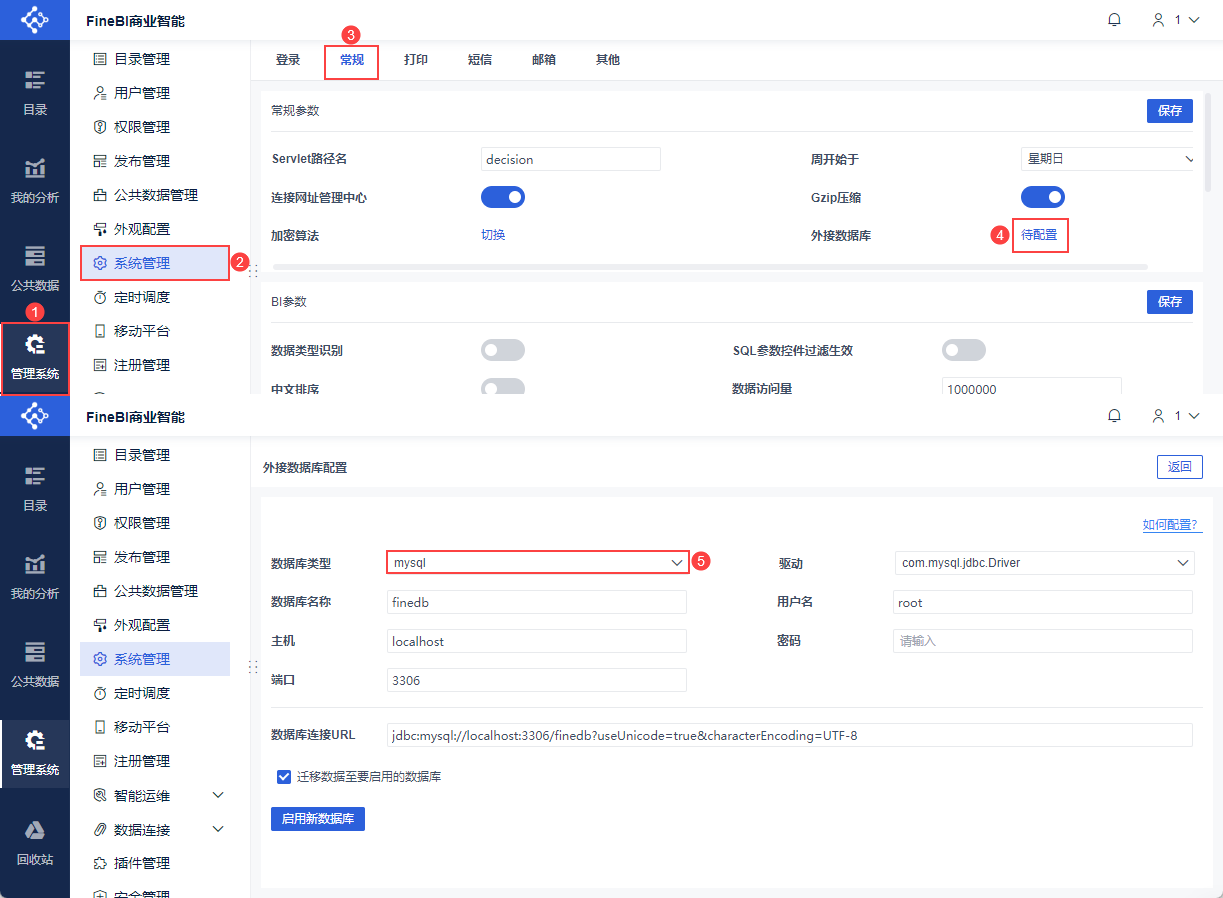Open 公共数据管理 menu item on the 常规参数 screen

[155, 195]
